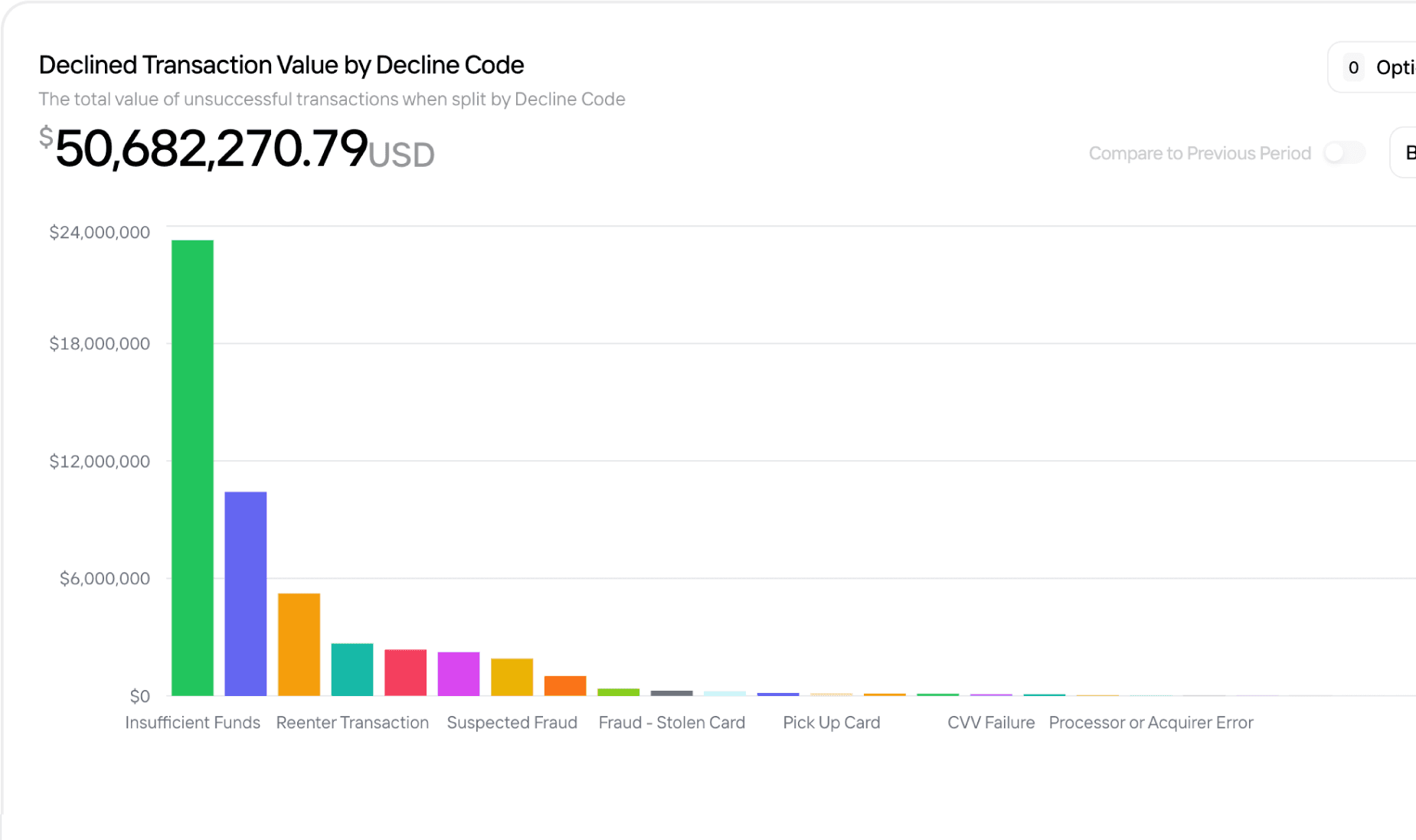The image size is (1416, 840).
Task: Click the Reenter Transaction axis label
Action: (x=352, y=722)
